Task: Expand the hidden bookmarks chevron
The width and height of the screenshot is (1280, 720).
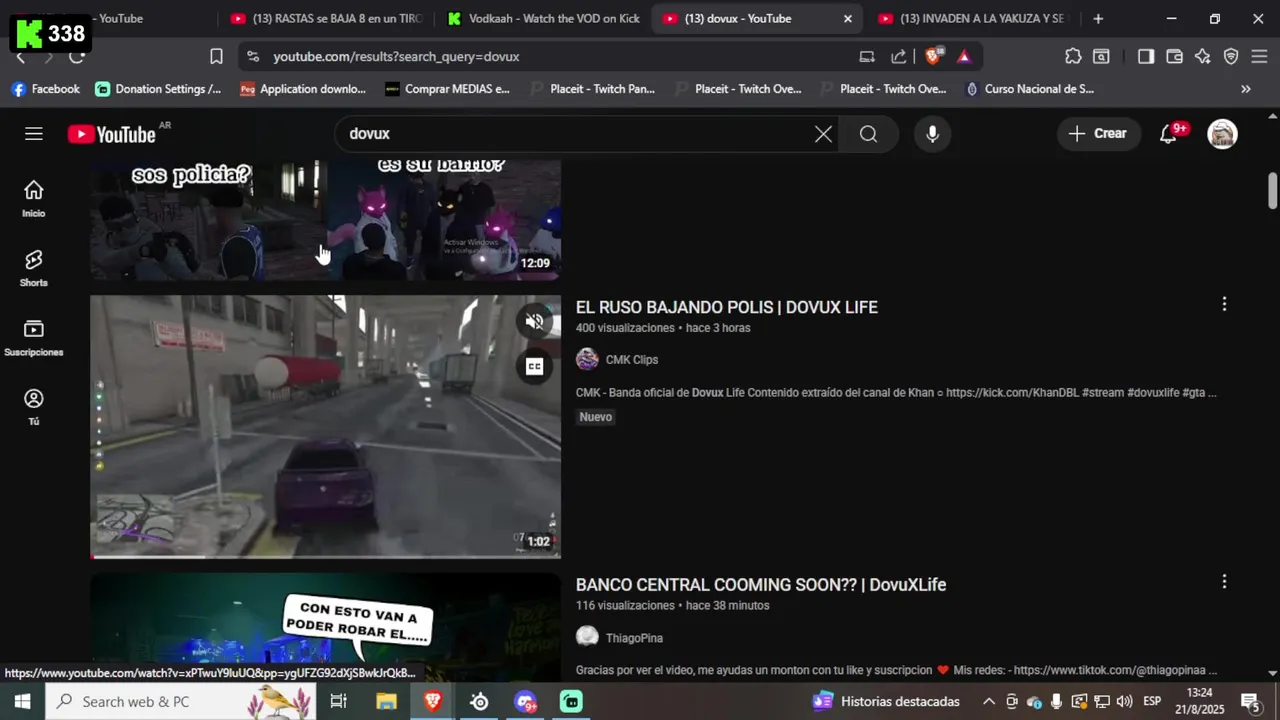Action: 1246,89
